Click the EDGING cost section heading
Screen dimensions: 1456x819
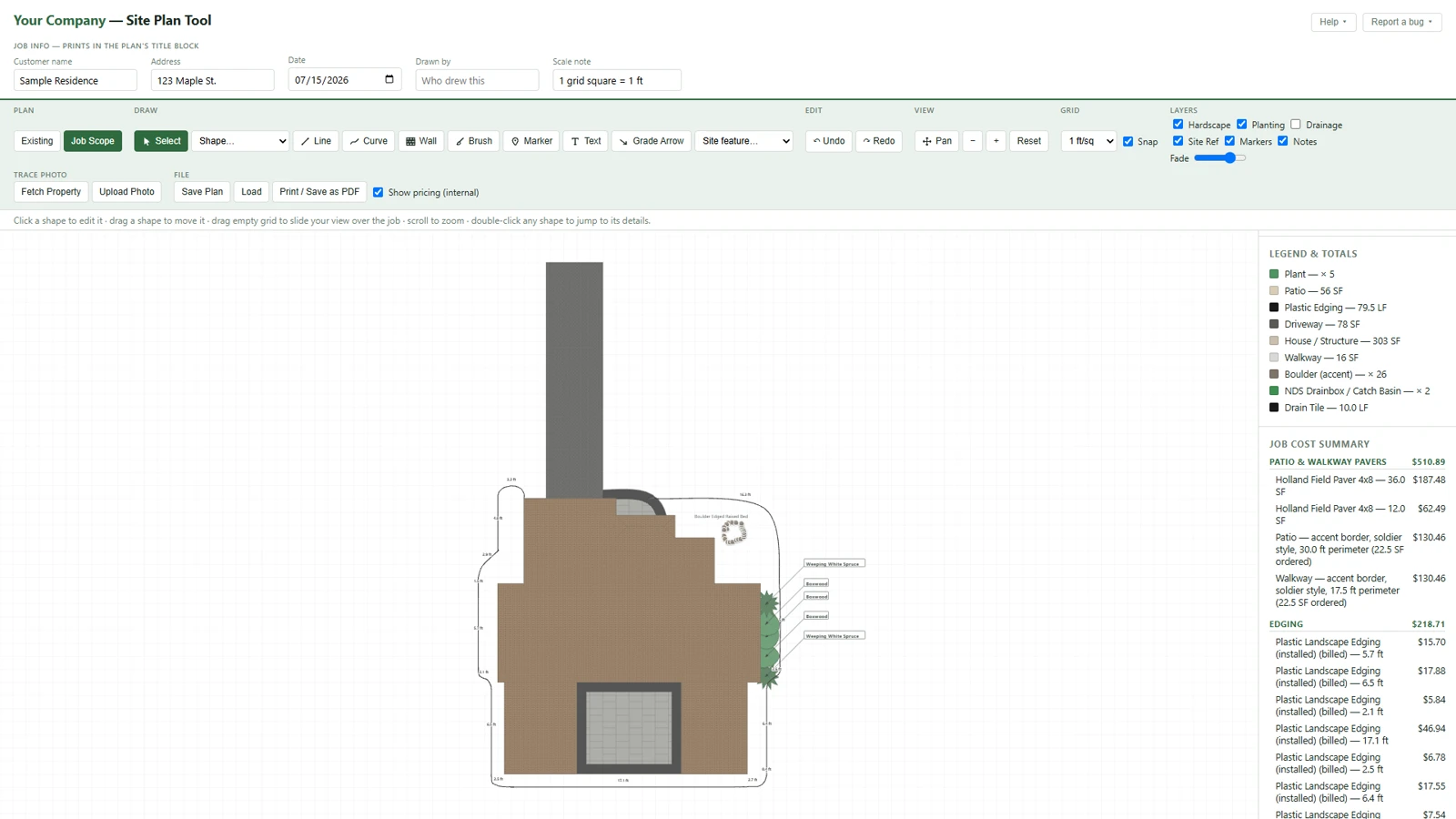pyautogui.click(x=1286, y=624)
